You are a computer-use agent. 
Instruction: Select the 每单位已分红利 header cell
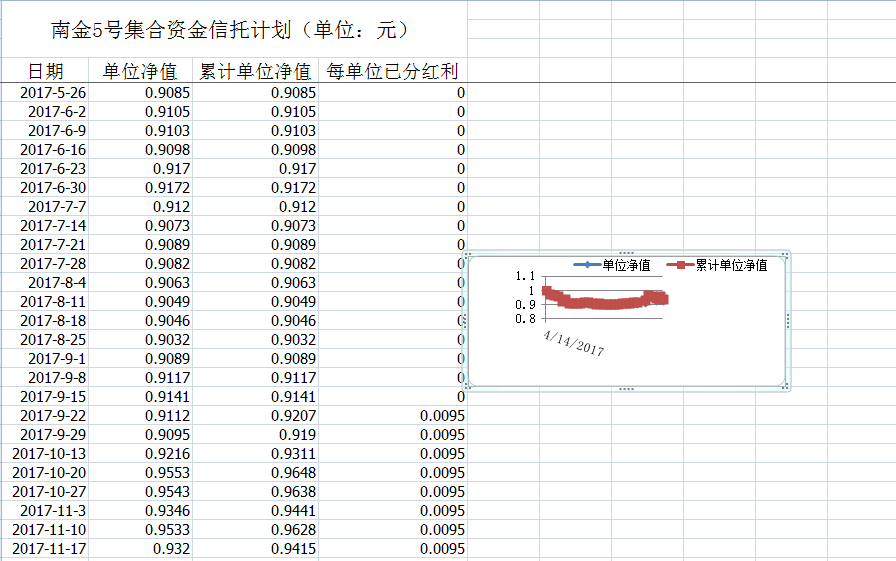pos(393,71)
